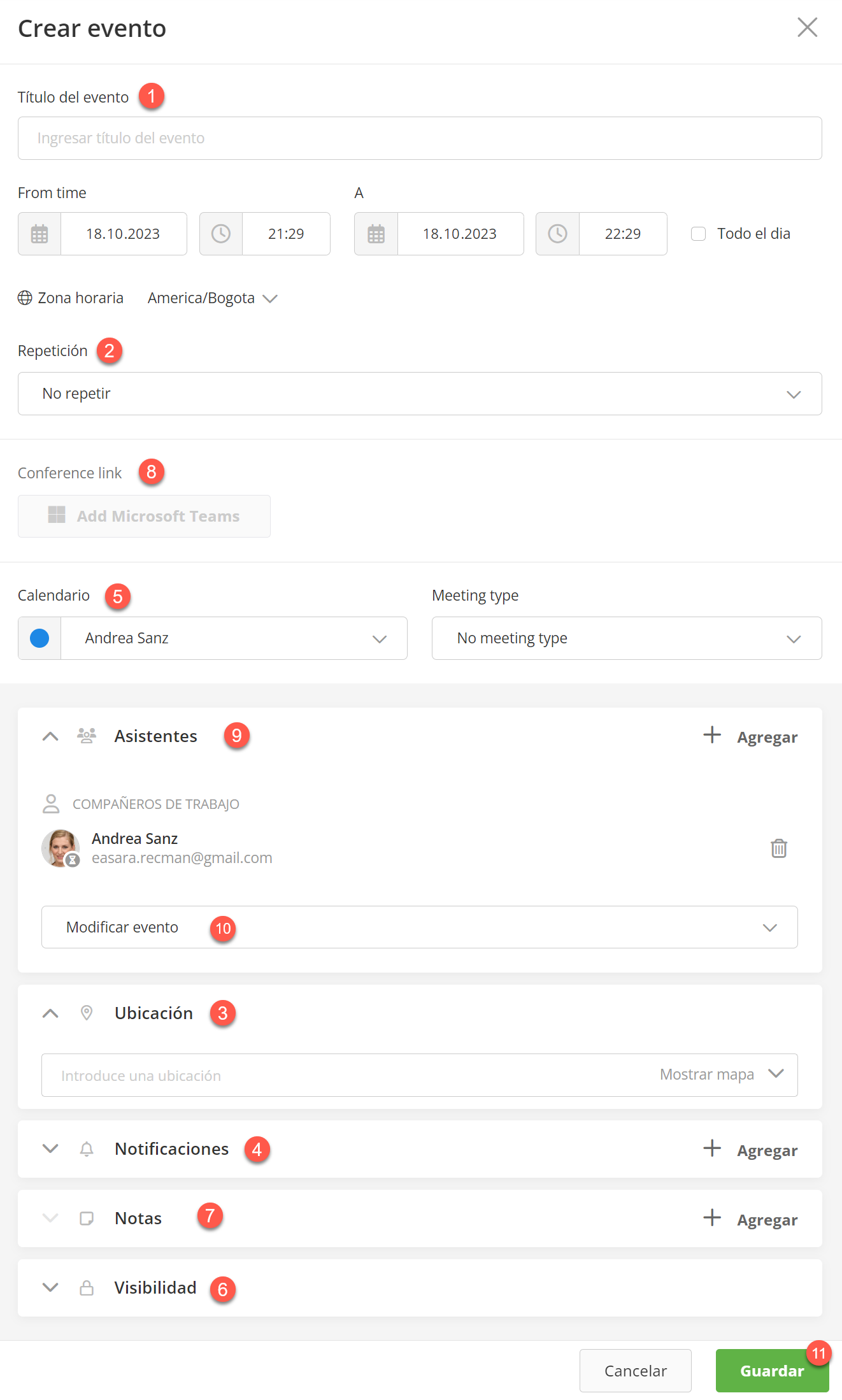Open the Repetición dropdown
The image size is (842, 1400).
point(419,394)
